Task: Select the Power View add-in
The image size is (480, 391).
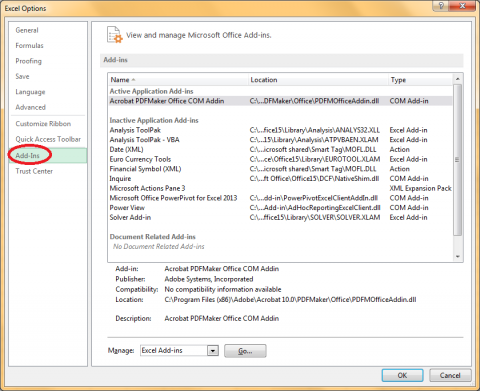Action: pyautogui.click(x=280, y=208)
